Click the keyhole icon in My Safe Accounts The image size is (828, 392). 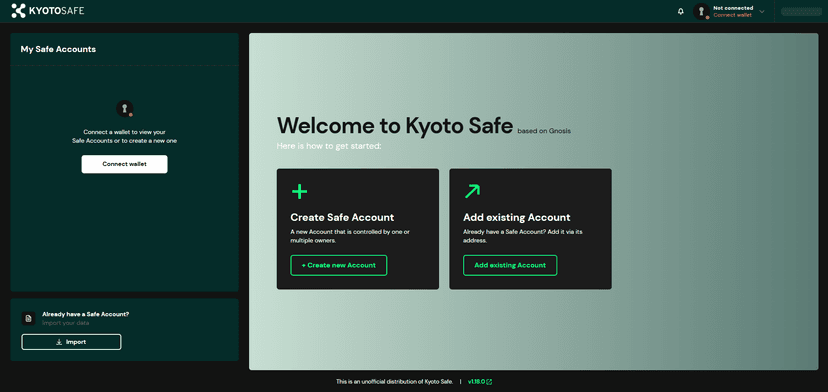click(x=125, y=108)
